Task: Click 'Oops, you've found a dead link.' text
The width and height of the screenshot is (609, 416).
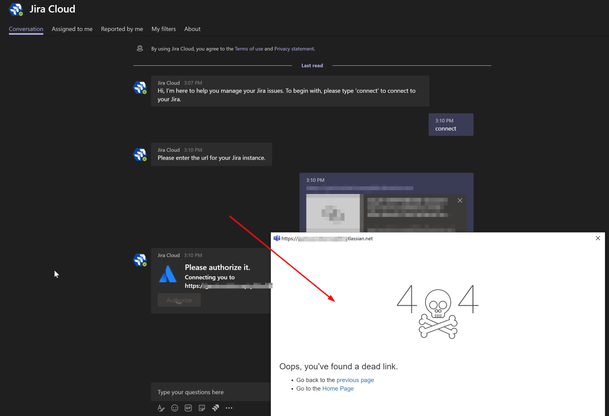Action: point(338,366)
